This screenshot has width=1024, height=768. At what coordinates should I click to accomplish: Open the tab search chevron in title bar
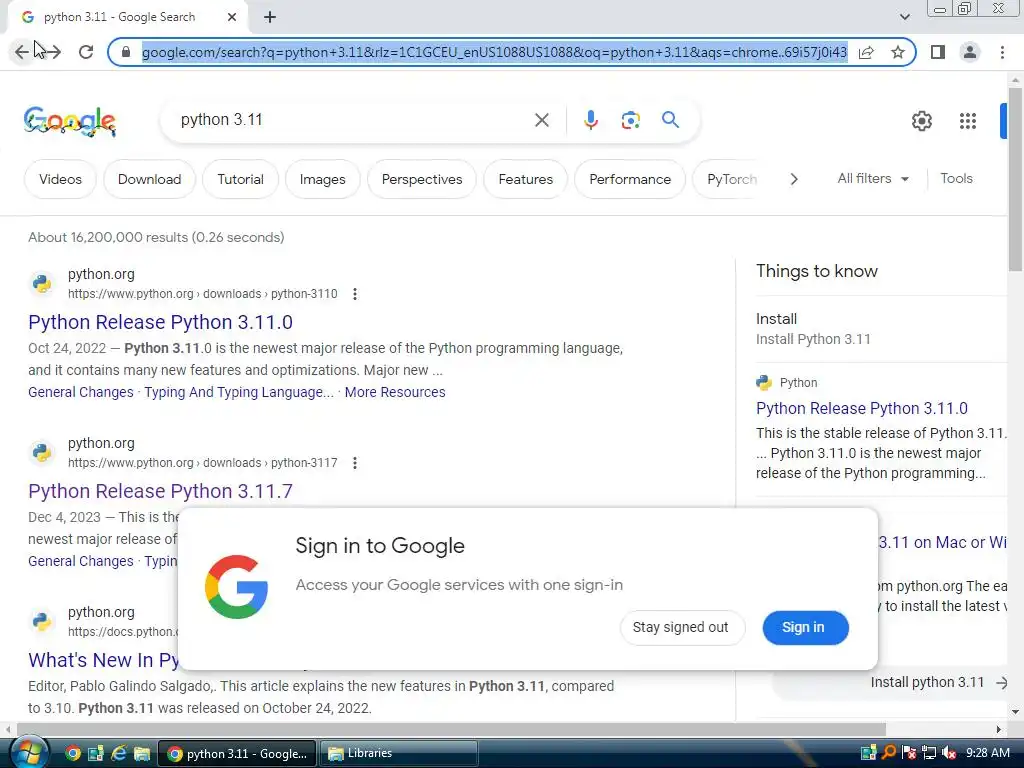(x=904, y=17)
